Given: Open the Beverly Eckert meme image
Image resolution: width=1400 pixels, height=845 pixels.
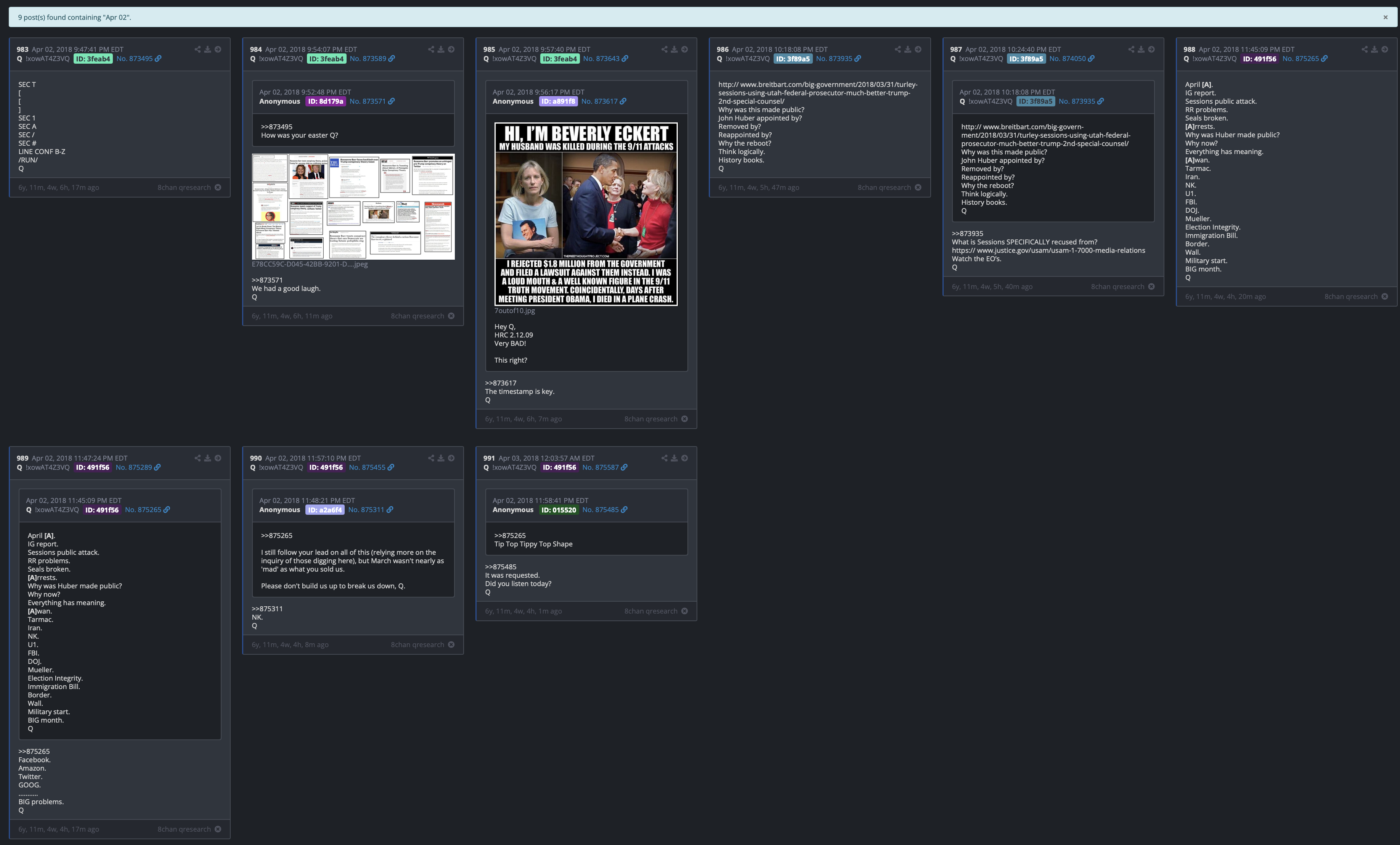Looking at the screenshot, I should (586, 214).
